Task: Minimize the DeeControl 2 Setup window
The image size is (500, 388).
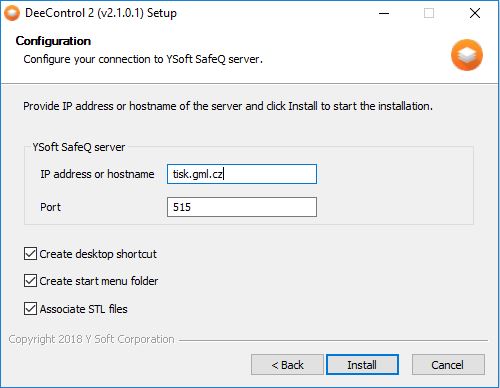Action: pyautogui.click(x=384, y=13)
